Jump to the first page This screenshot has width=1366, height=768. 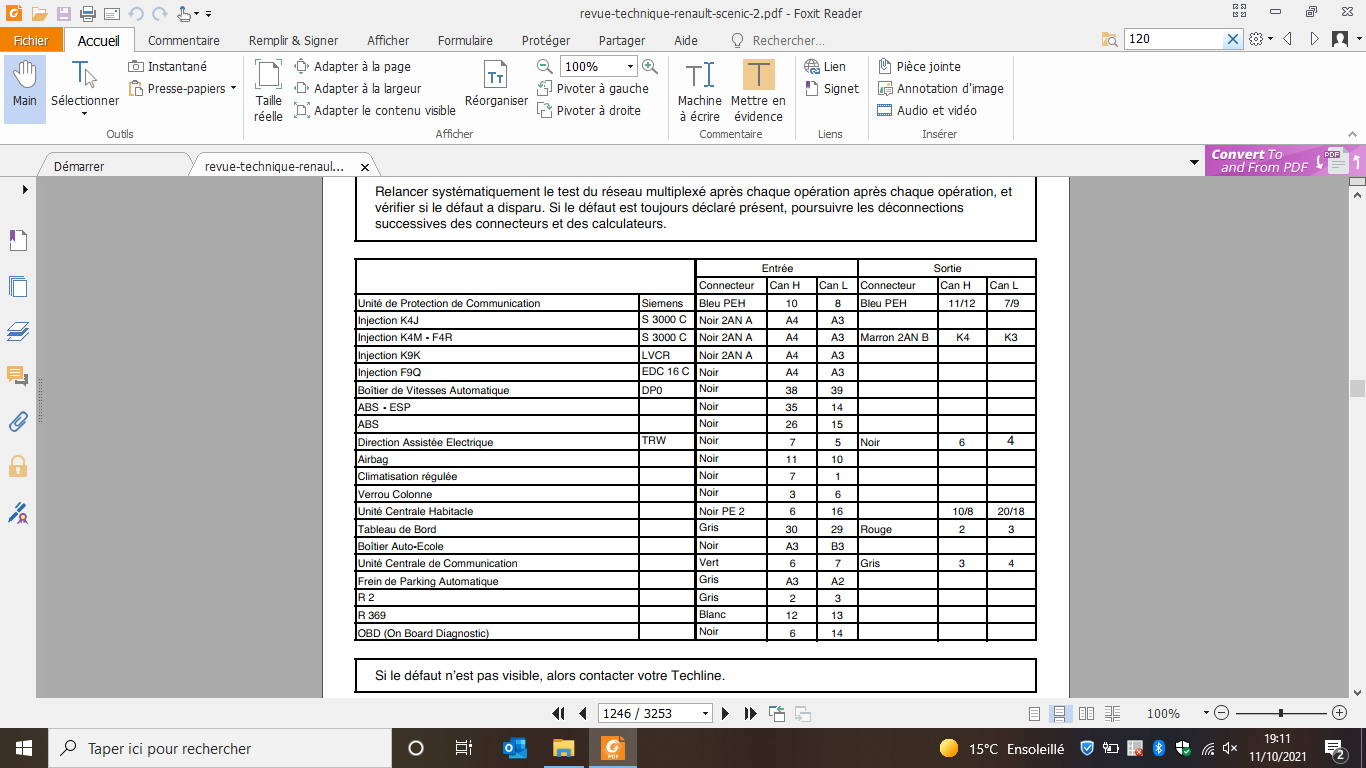559,714
